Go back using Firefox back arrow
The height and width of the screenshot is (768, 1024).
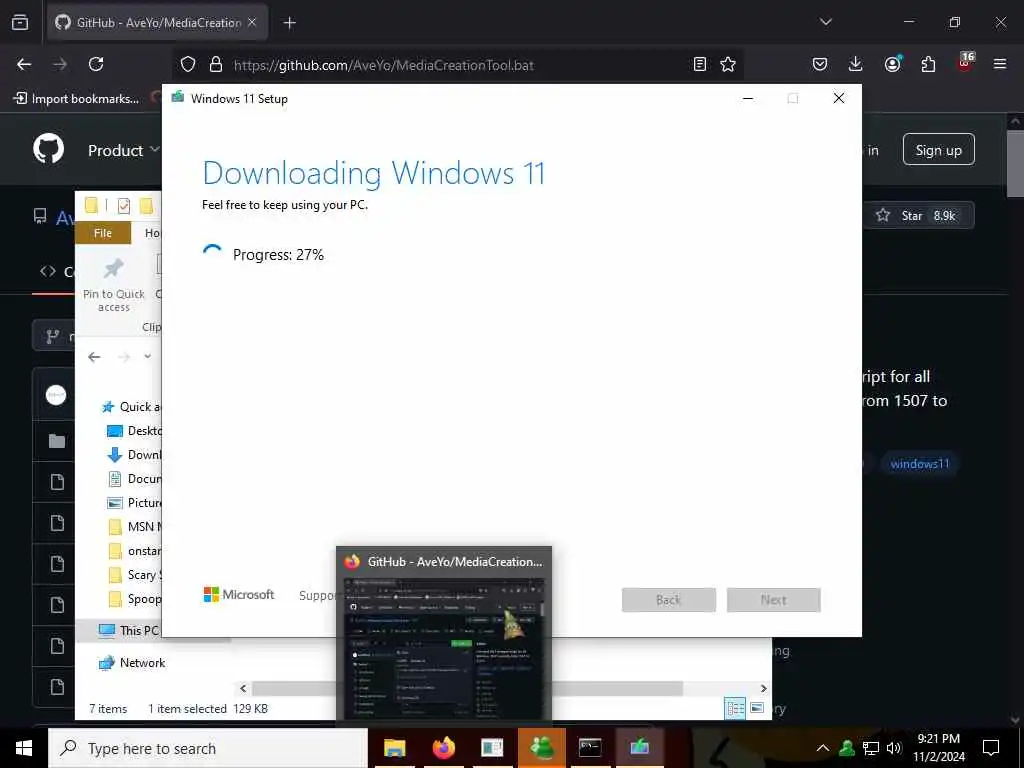click(24, 64)
